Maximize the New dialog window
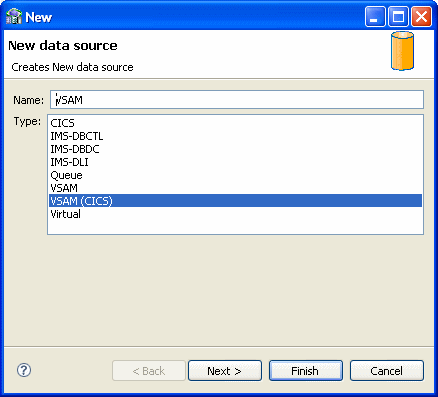 398,16
